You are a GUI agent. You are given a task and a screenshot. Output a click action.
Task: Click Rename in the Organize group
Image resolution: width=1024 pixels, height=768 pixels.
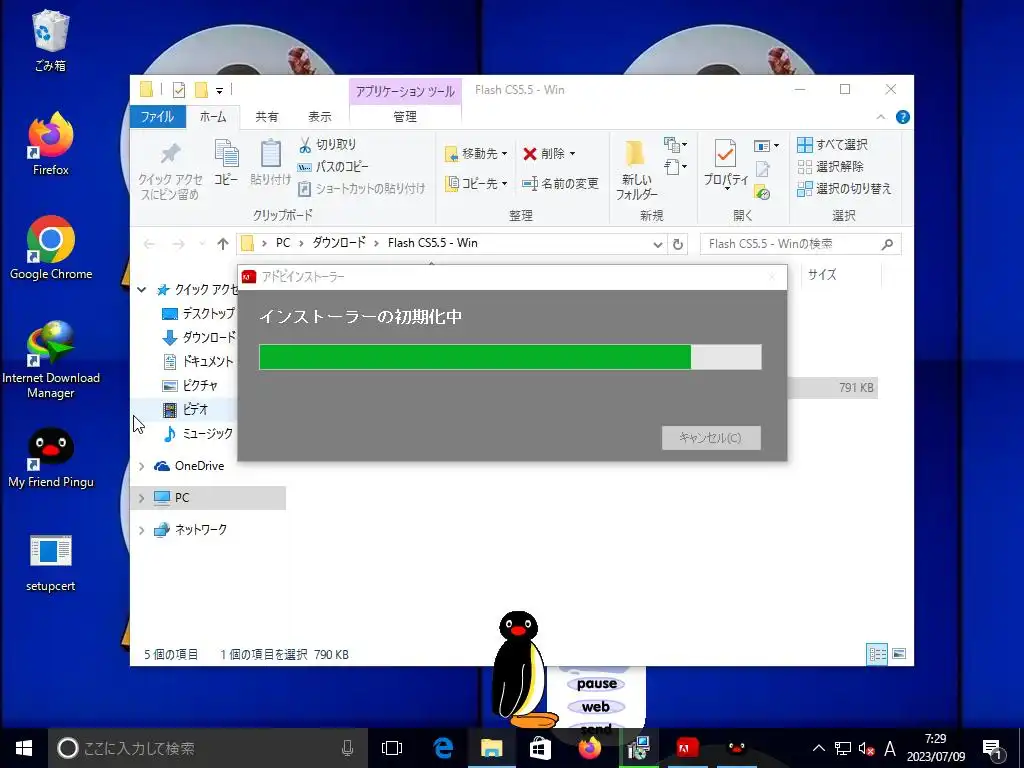[x=560, y=184]
